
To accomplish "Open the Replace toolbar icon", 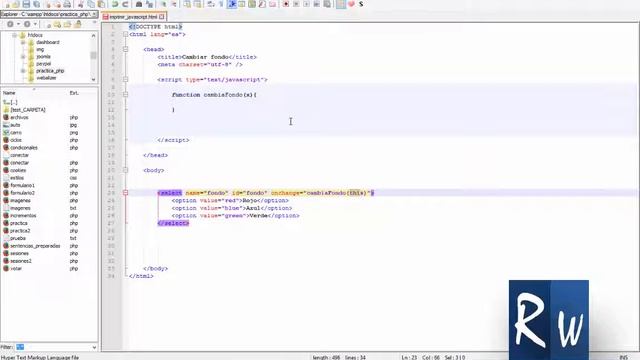I will click(x=149, y=4).
